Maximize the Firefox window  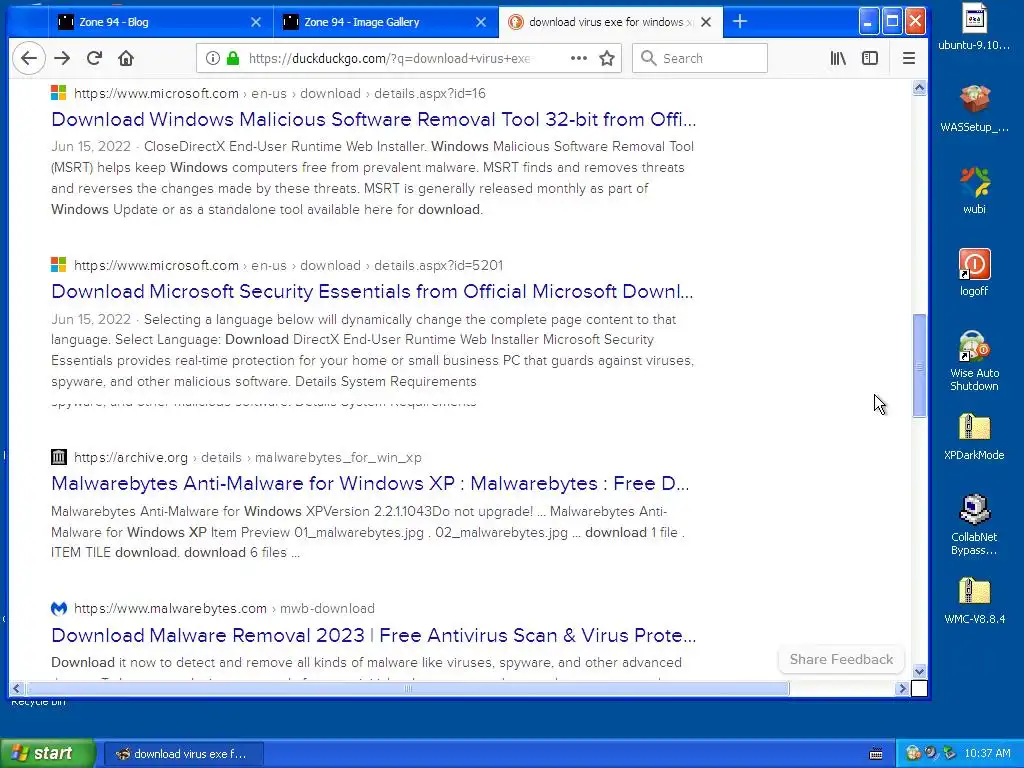click(x=892, y=22)
